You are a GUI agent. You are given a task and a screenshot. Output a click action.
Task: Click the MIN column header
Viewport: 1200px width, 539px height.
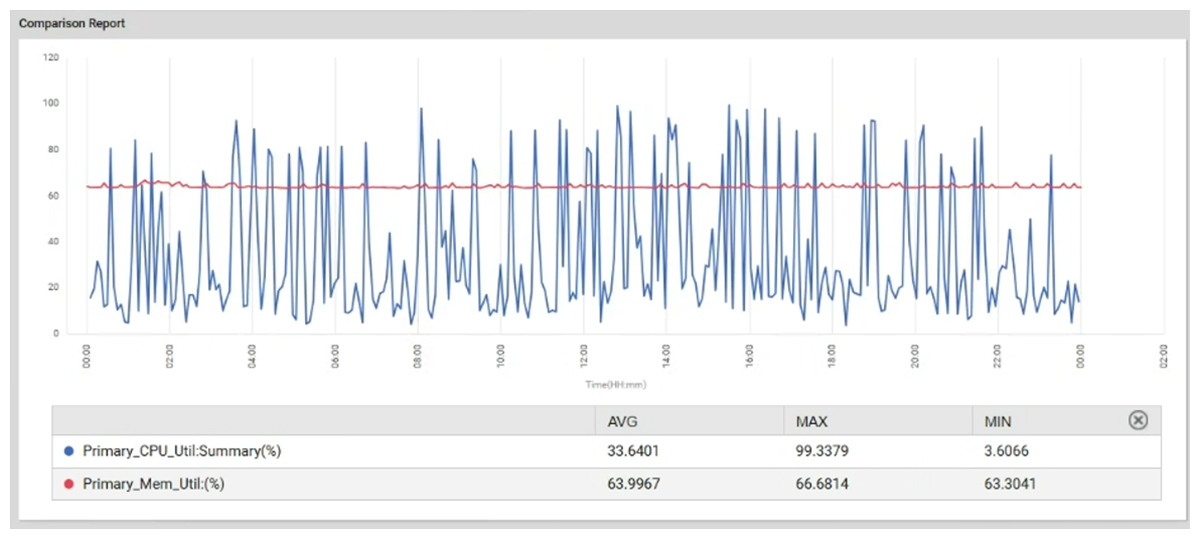pyautogui.click(x=998, y=421)
